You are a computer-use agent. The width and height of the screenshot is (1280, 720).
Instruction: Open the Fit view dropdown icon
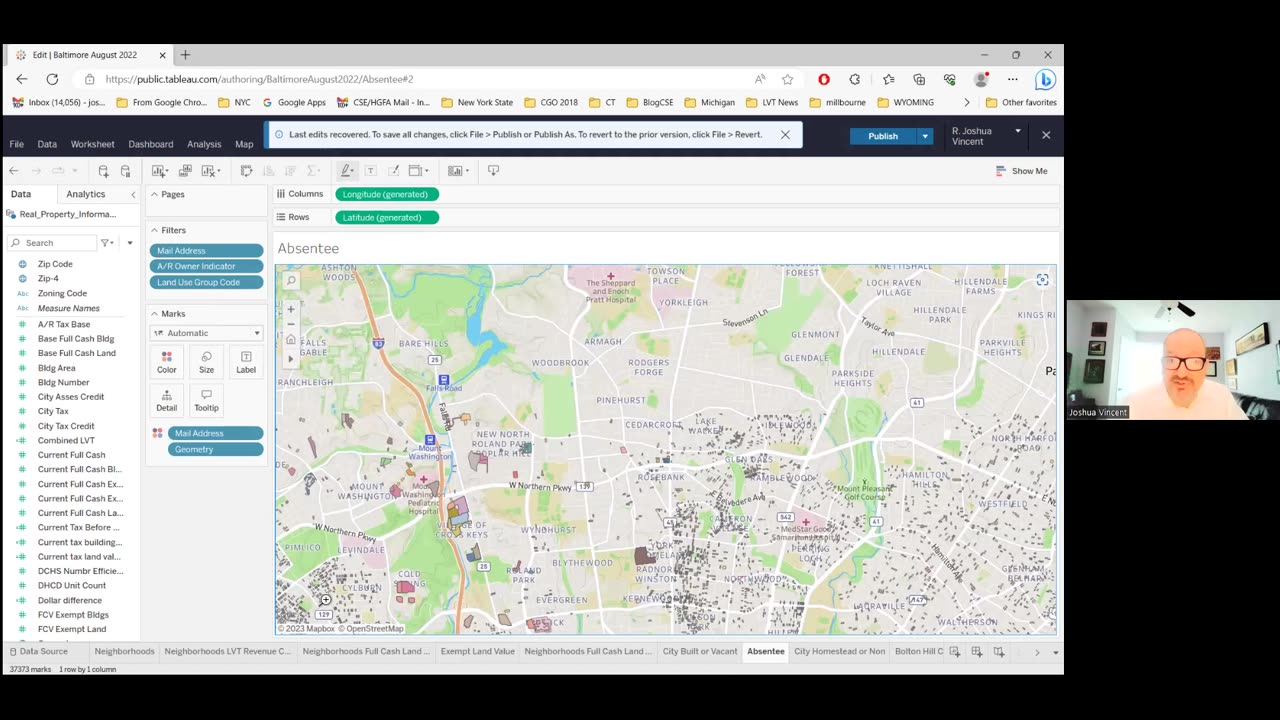418,171
